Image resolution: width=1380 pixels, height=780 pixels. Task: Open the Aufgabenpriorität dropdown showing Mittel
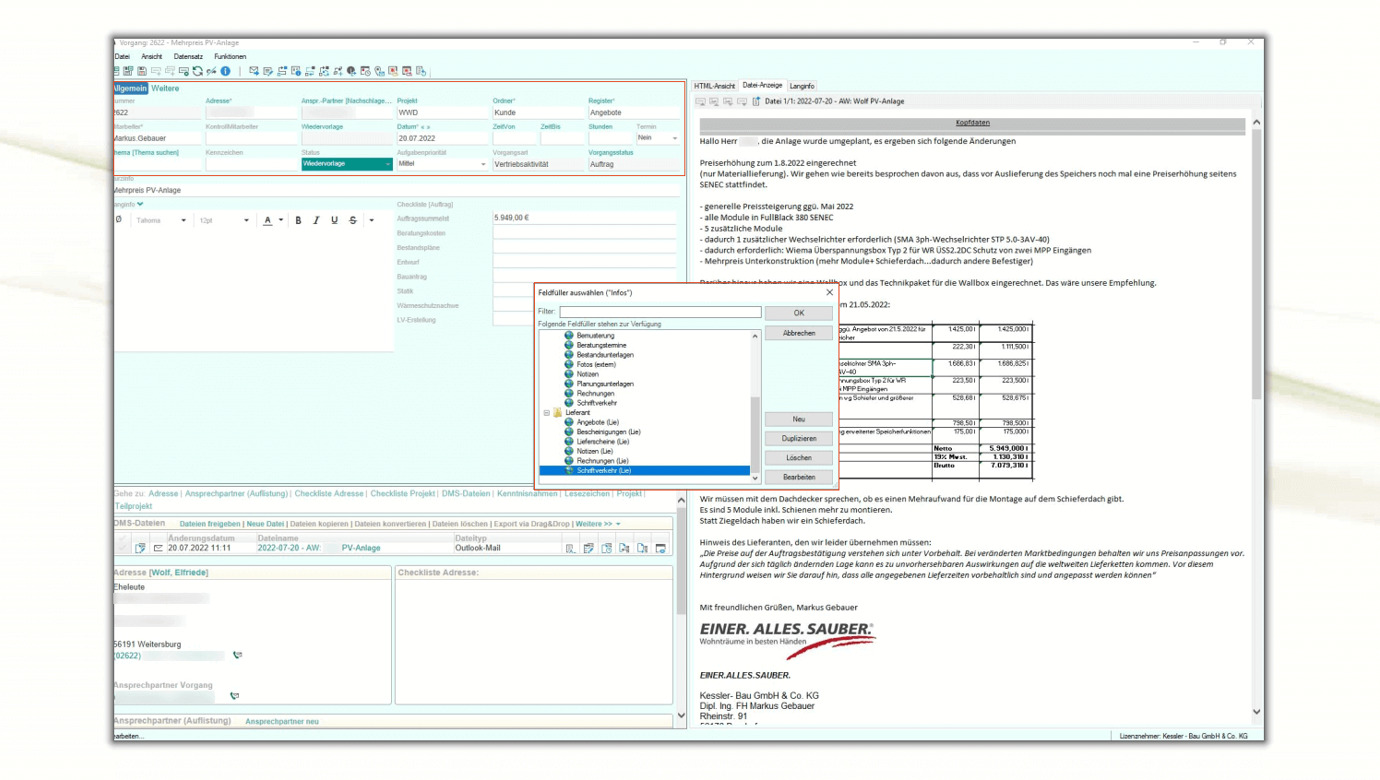pyautogui.click(x=483, y=164)
